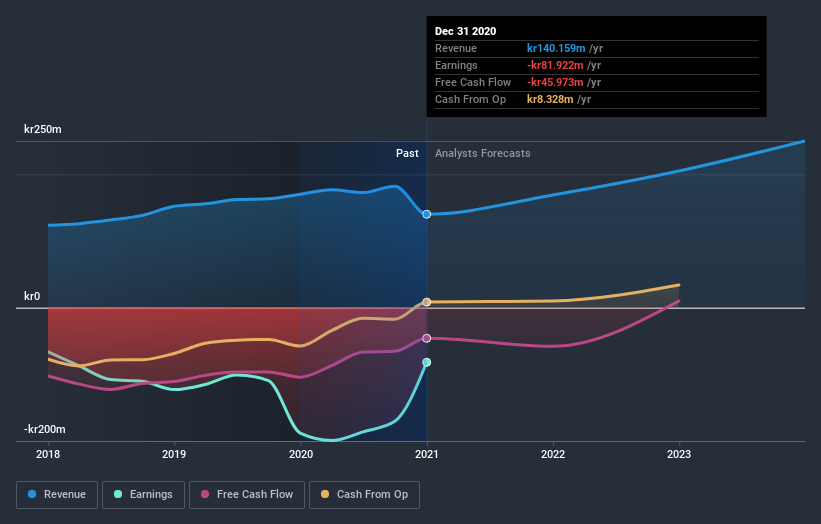This screenshot has height=524, width=821.
Task: Click the 2021 x-axis label
Action: [427, 454]
